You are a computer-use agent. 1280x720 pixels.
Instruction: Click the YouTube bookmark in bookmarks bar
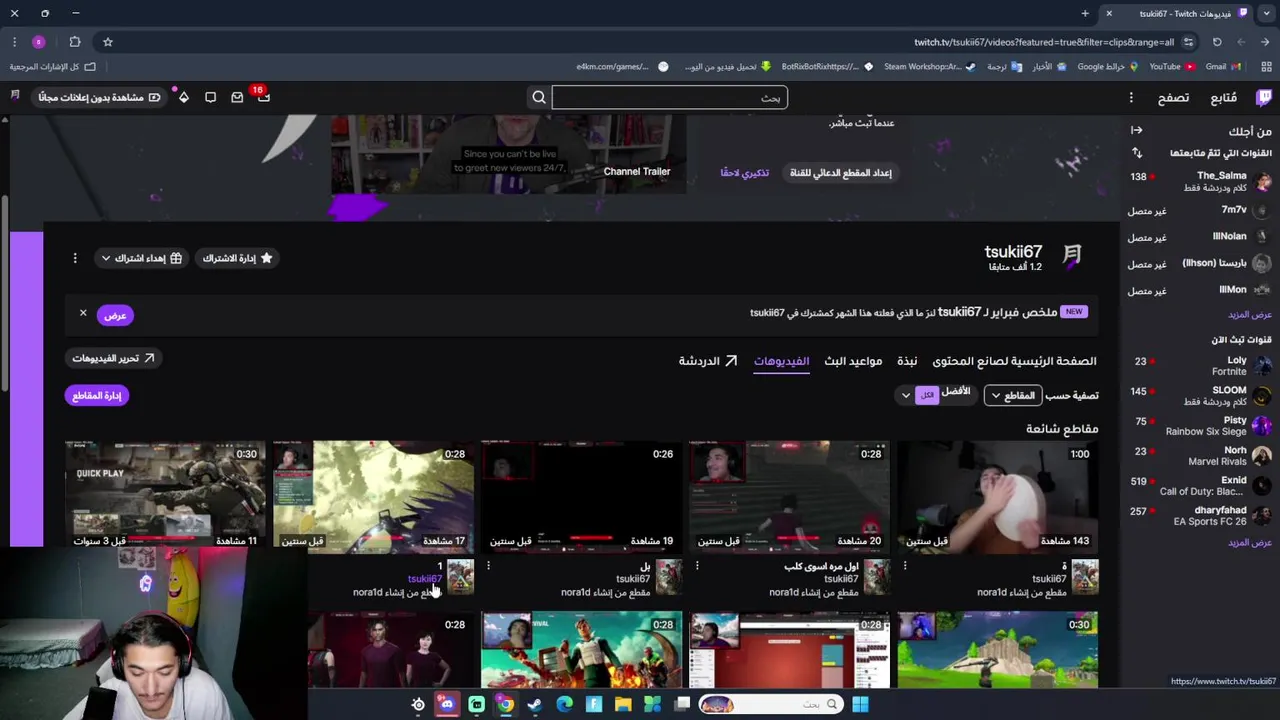pos(1172,67)
